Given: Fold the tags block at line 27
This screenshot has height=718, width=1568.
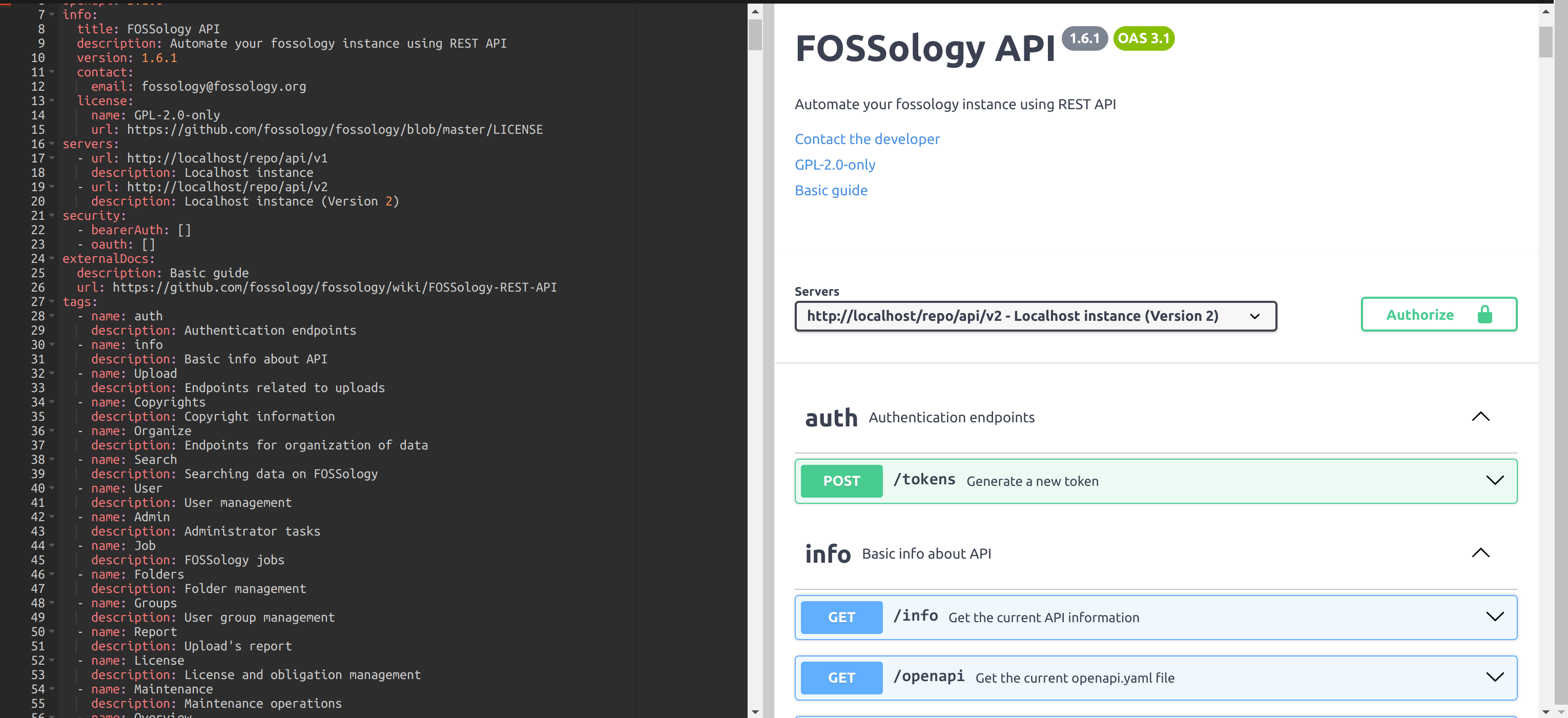Looking at the screenshot, I should 52,302.
